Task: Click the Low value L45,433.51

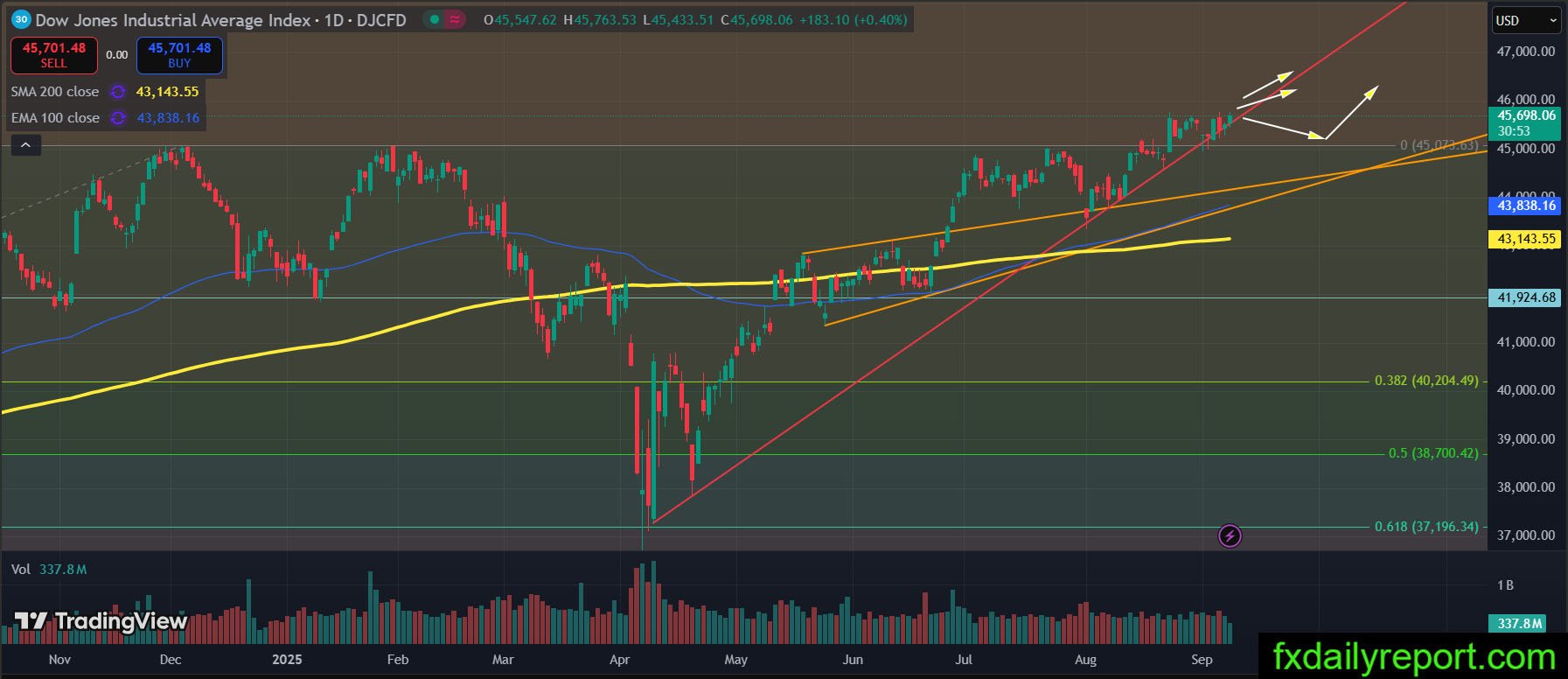Action: [678, 19]
